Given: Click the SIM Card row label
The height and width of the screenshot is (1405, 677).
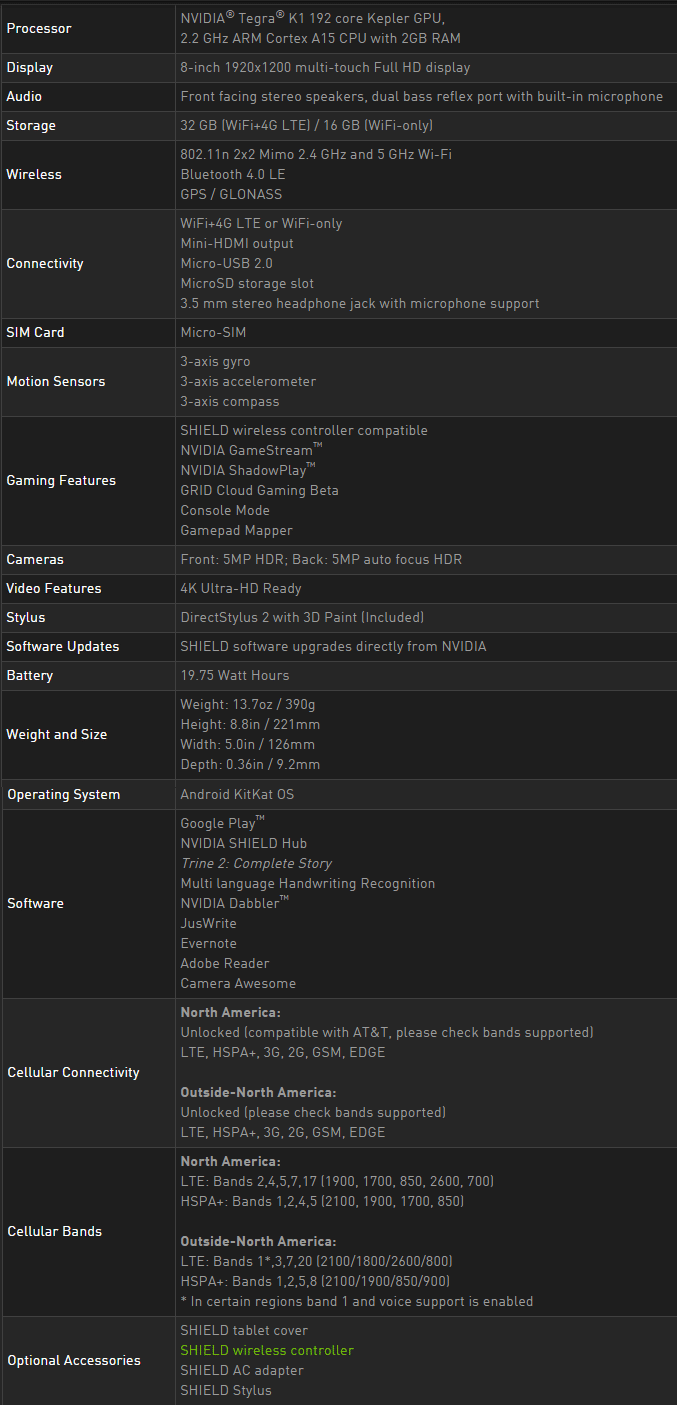Looking at the screenshot, I should pos(35,332).
